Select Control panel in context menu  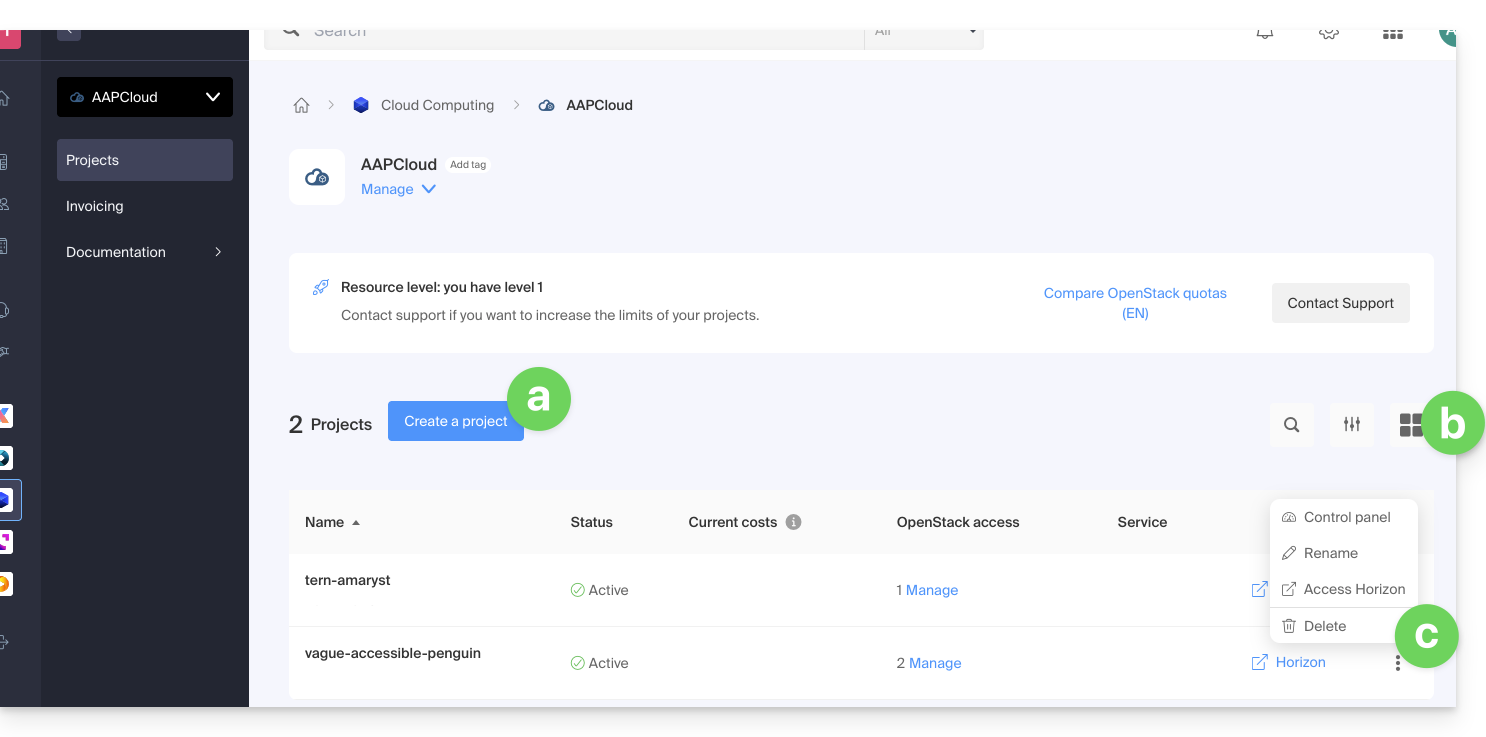(x=1346, y=517)
